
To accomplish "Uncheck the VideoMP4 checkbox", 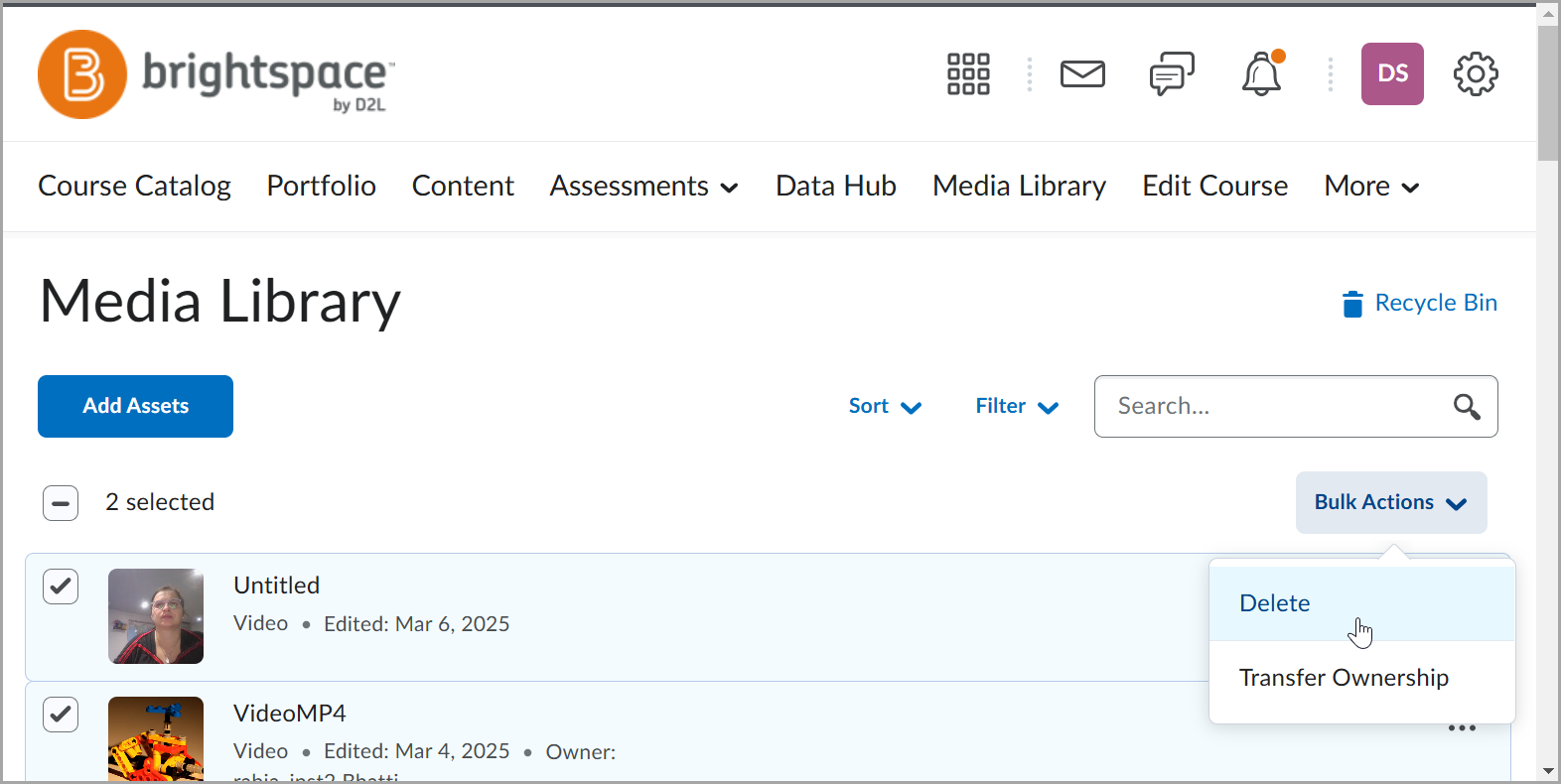I will pos(61,715).
